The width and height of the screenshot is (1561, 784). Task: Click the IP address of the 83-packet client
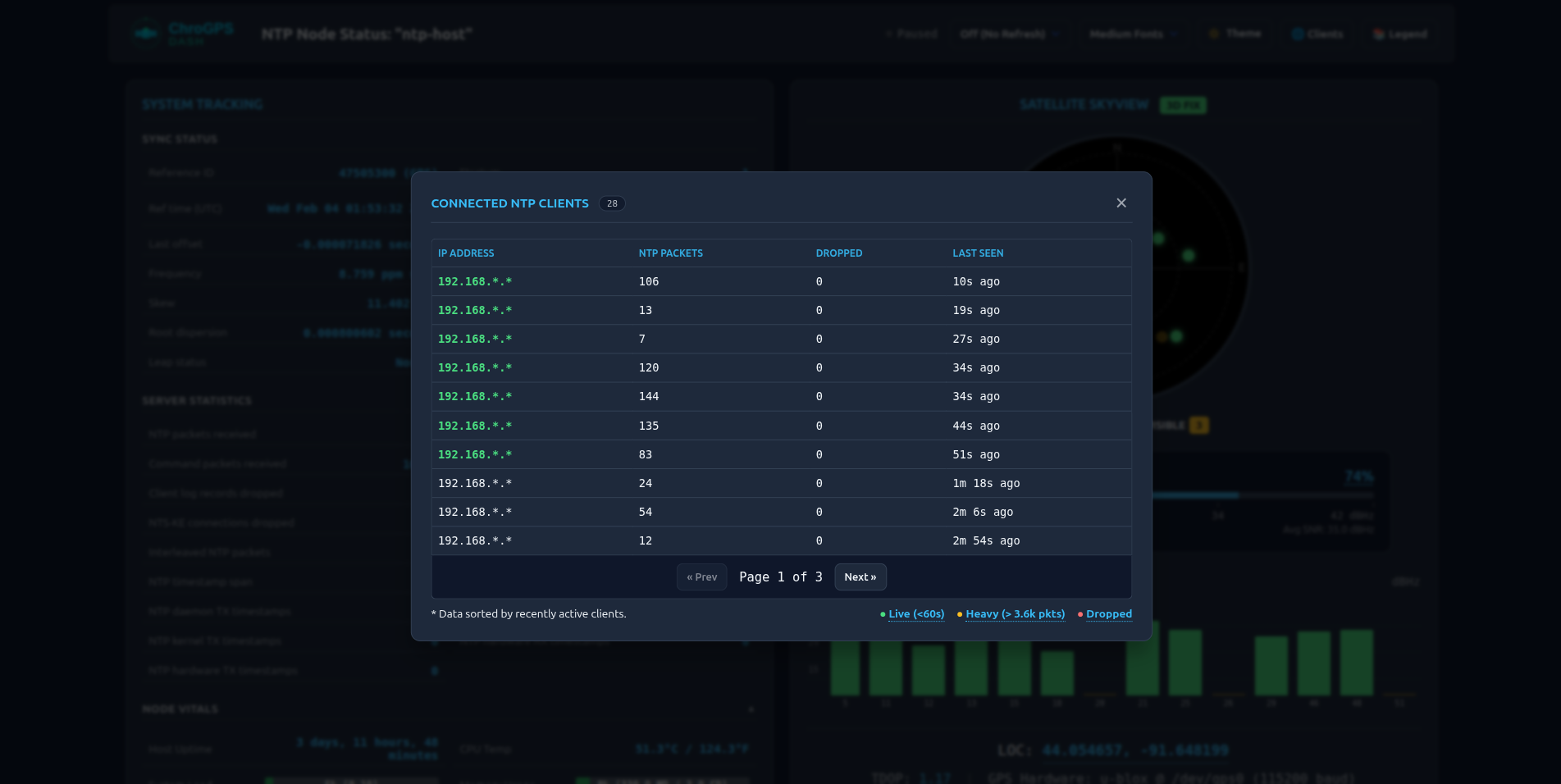tap(474, 455)
